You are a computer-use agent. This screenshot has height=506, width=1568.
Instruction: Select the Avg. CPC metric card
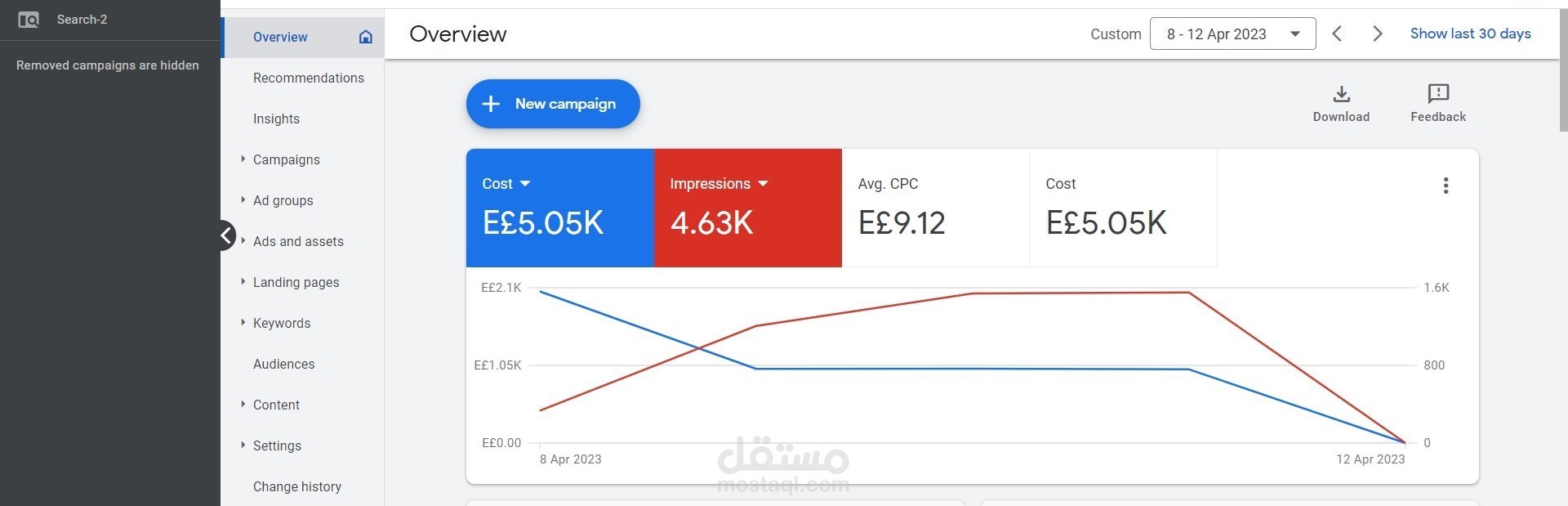pos(935,208)
